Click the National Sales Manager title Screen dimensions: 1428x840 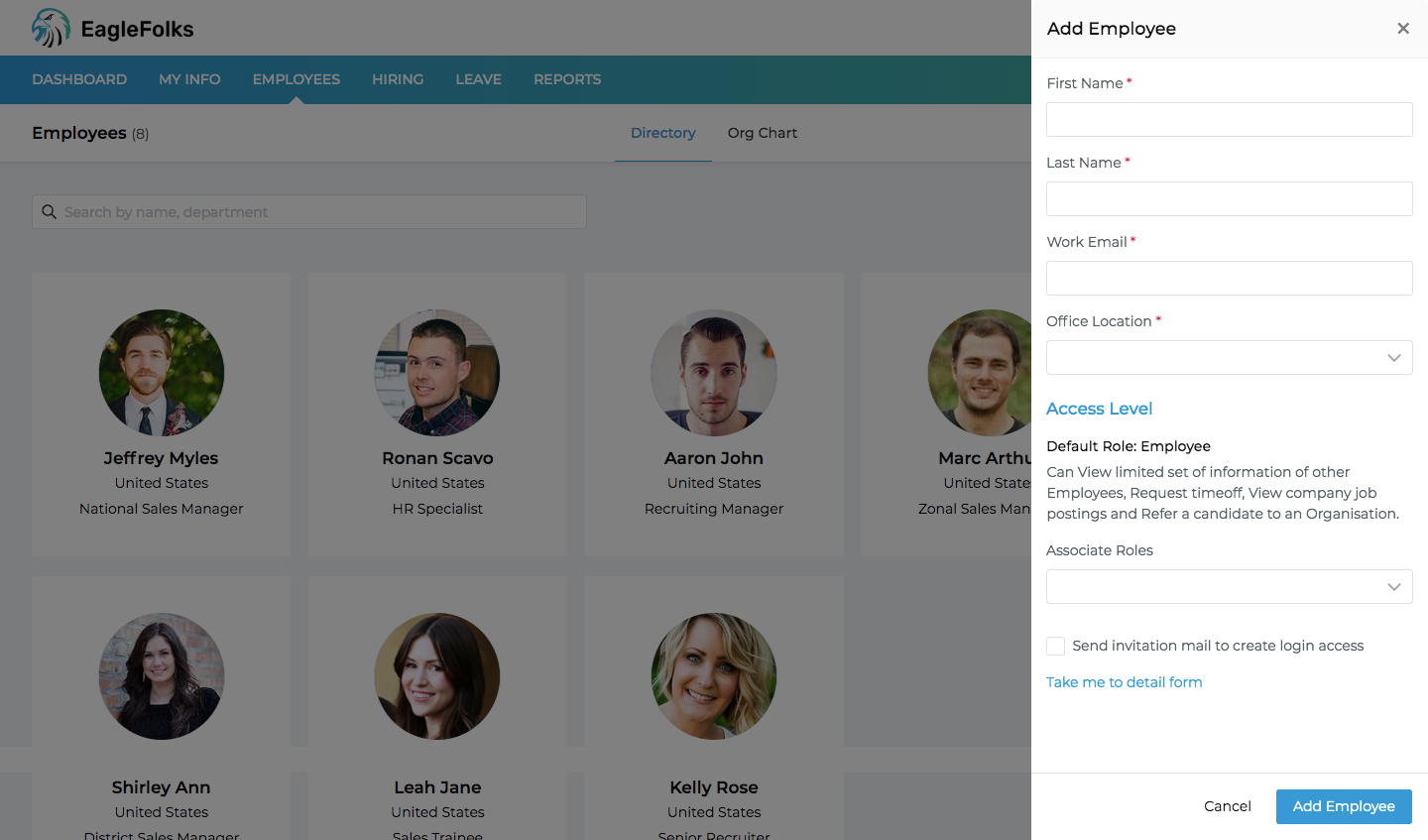[x=162, y=509]
